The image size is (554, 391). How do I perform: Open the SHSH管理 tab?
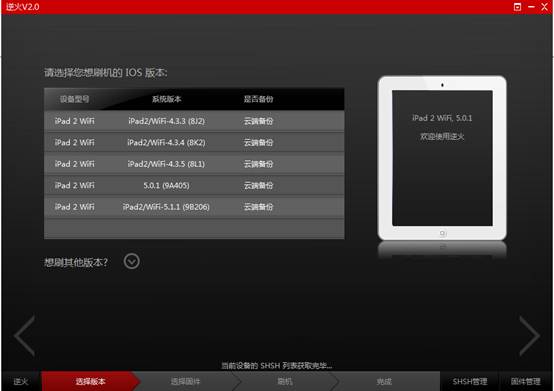coord(470,381)
